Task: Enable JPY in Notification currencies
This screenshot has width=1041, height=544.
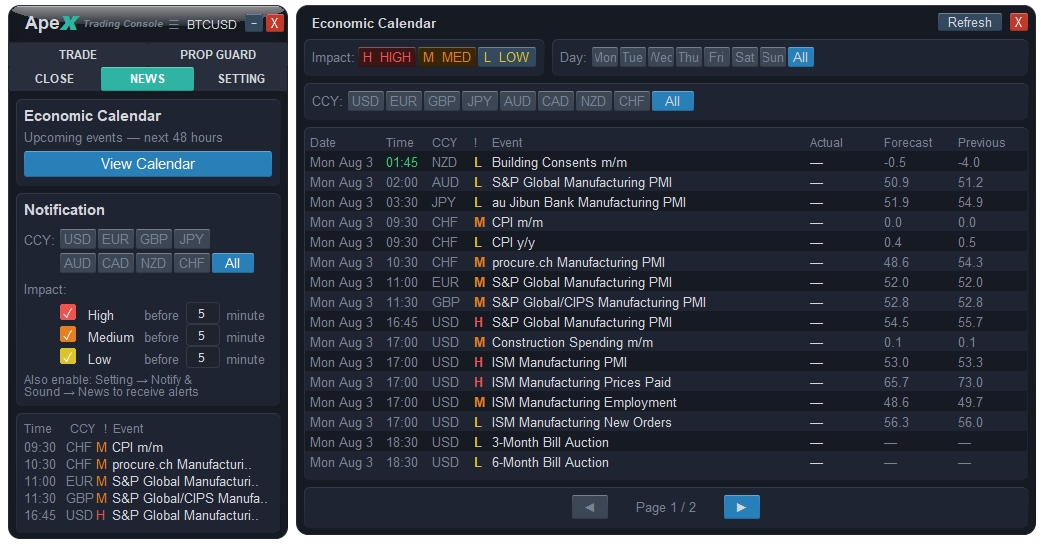Action: 191,239
